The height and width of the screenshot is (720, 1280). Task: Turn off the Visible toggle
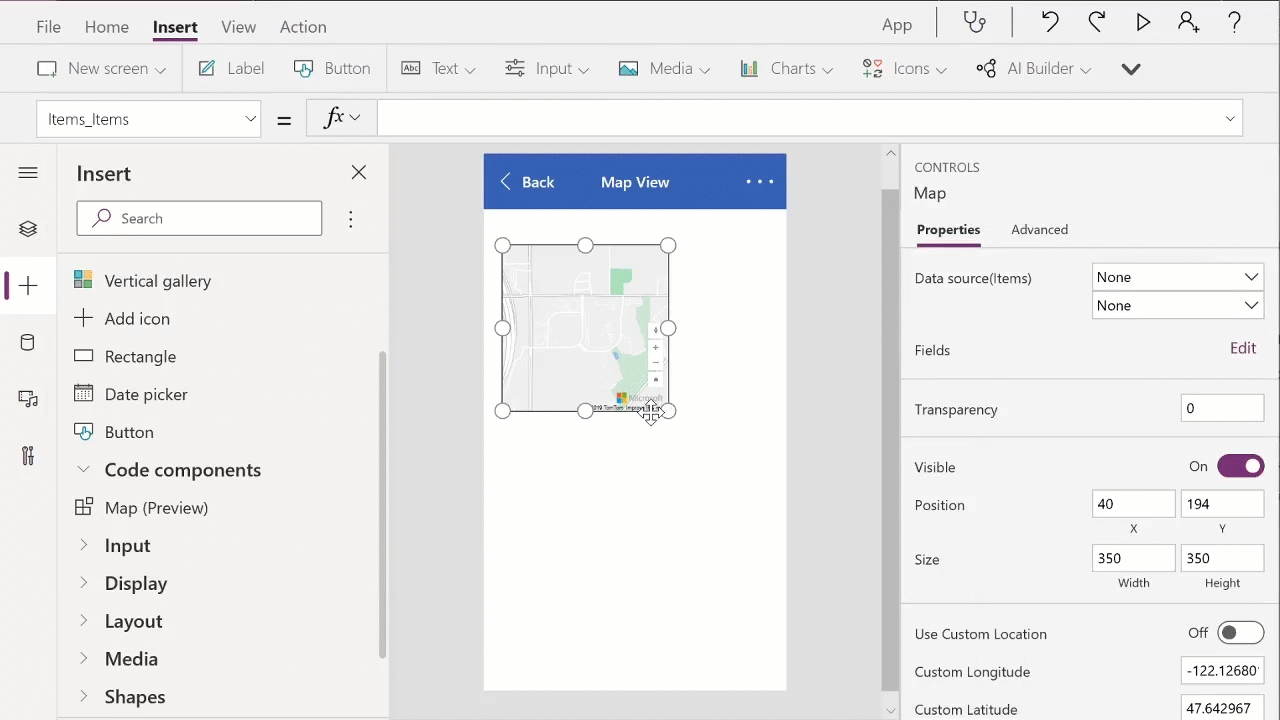(1240, 466)
